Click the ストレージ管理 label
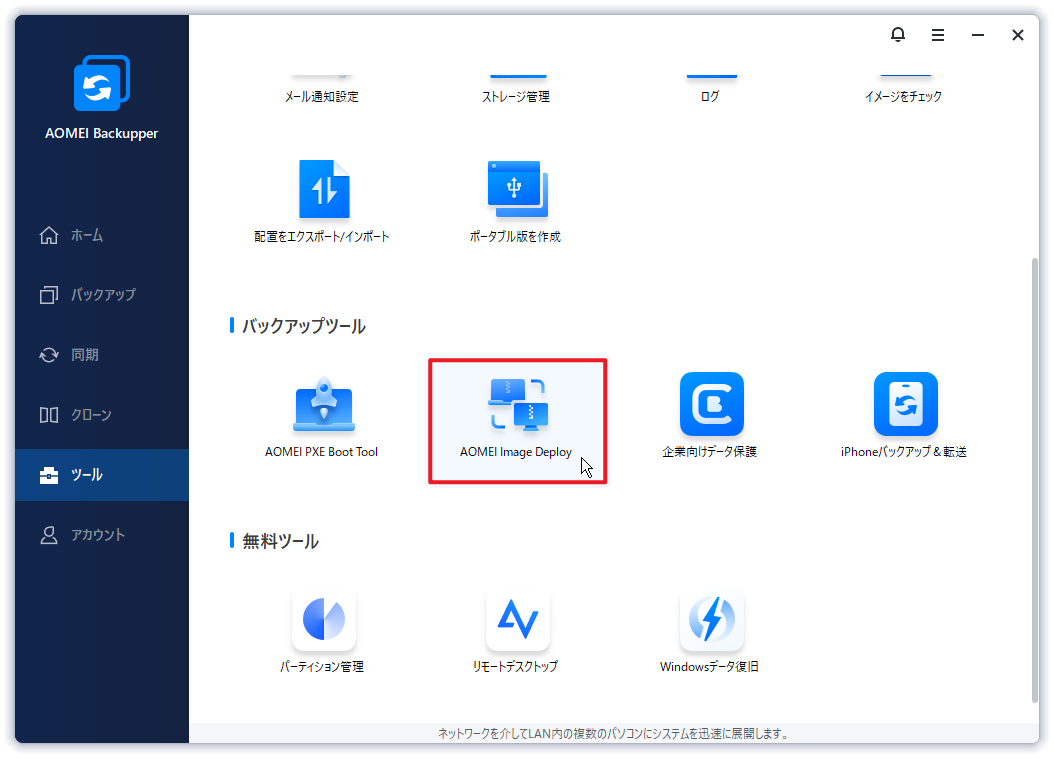The height and width of the screenshot is (758, 1054). tap(516, 97)
